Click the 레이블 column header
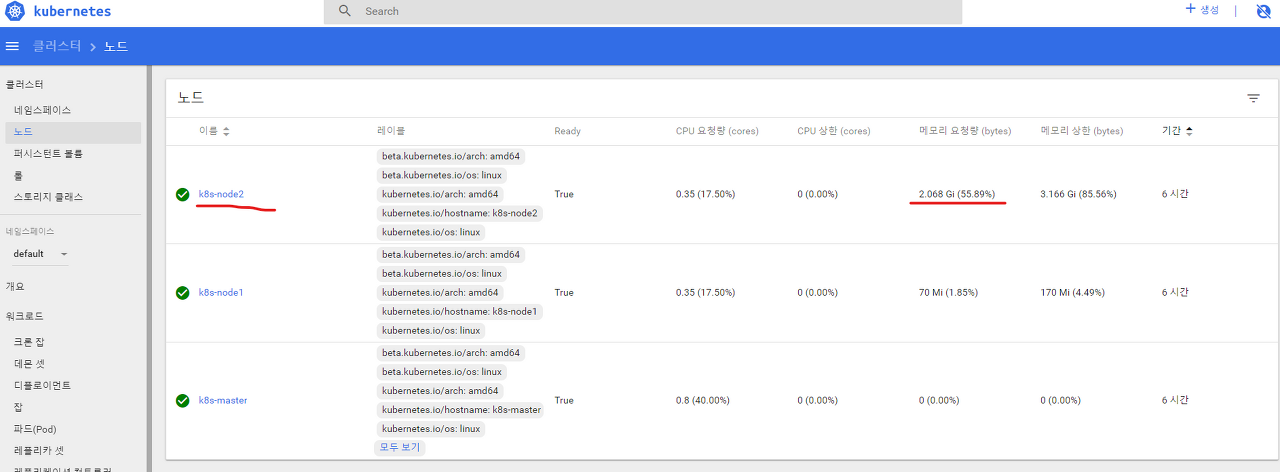Image resolution: width=1280 pixels, height=472 pixels. click(391, 131)
